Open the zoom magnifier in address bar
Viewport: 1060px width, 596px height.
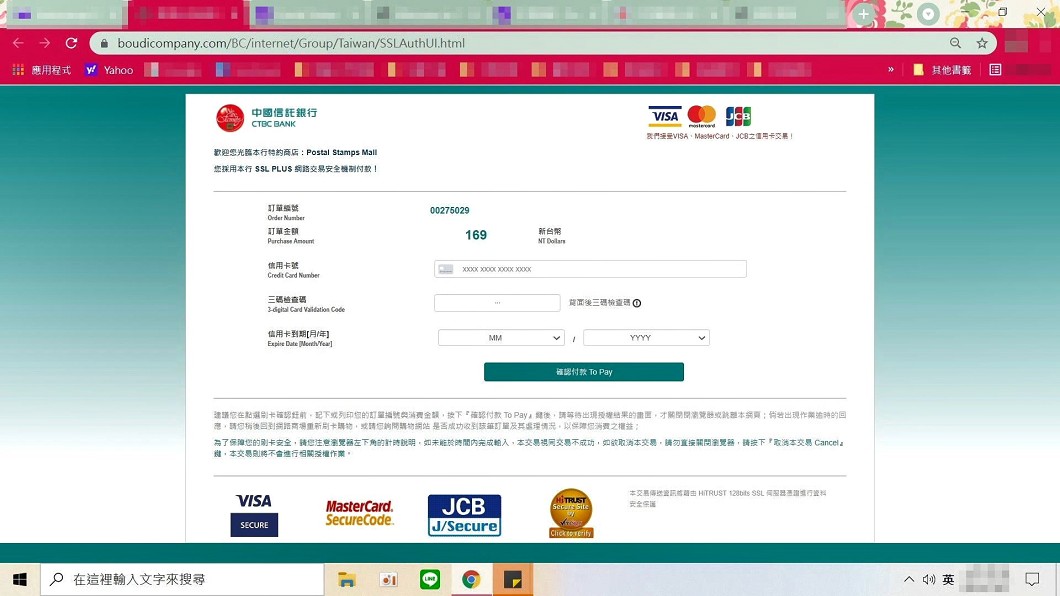click(955, 43)
